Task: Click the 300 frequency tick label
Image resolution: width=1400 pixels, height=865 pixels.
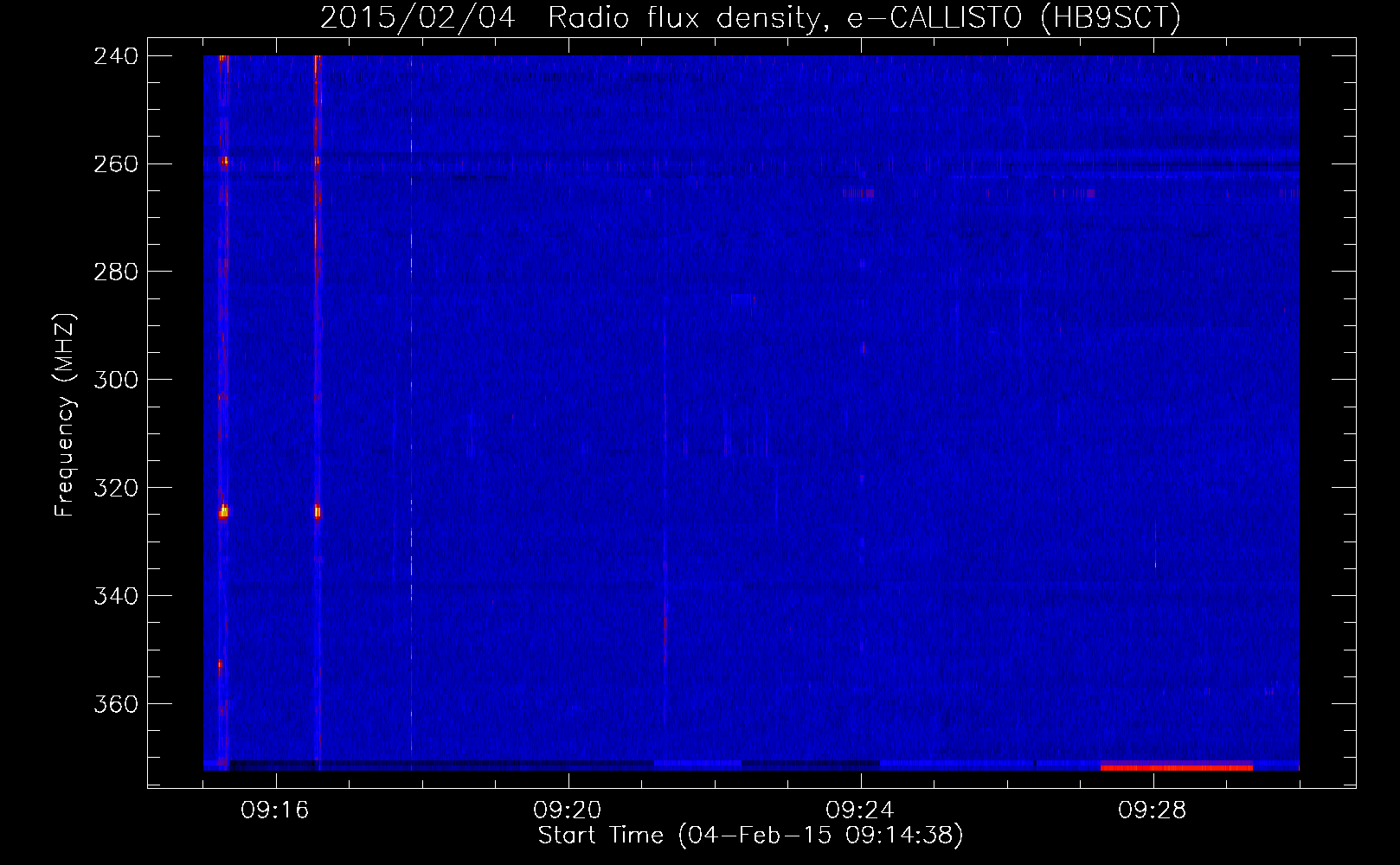Action: pyautogui.click(x=116, y=380)
